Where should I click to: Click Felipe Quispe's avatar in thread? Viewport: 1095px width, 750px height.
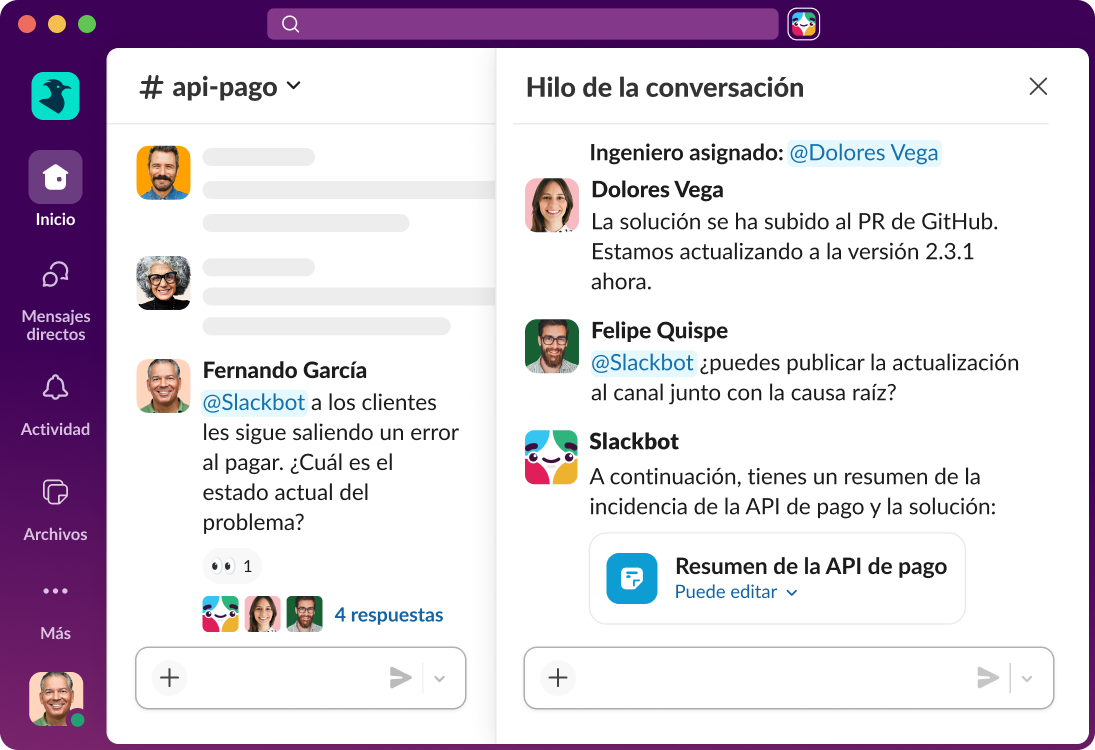tap(552, 346)
